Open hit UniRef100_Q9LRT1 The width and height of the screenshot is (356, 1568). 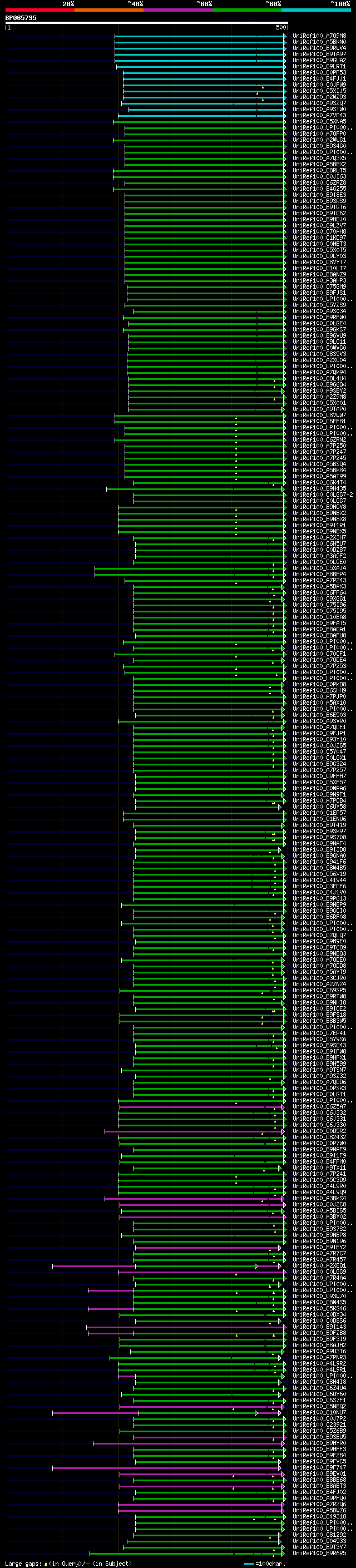coord(319,66)
